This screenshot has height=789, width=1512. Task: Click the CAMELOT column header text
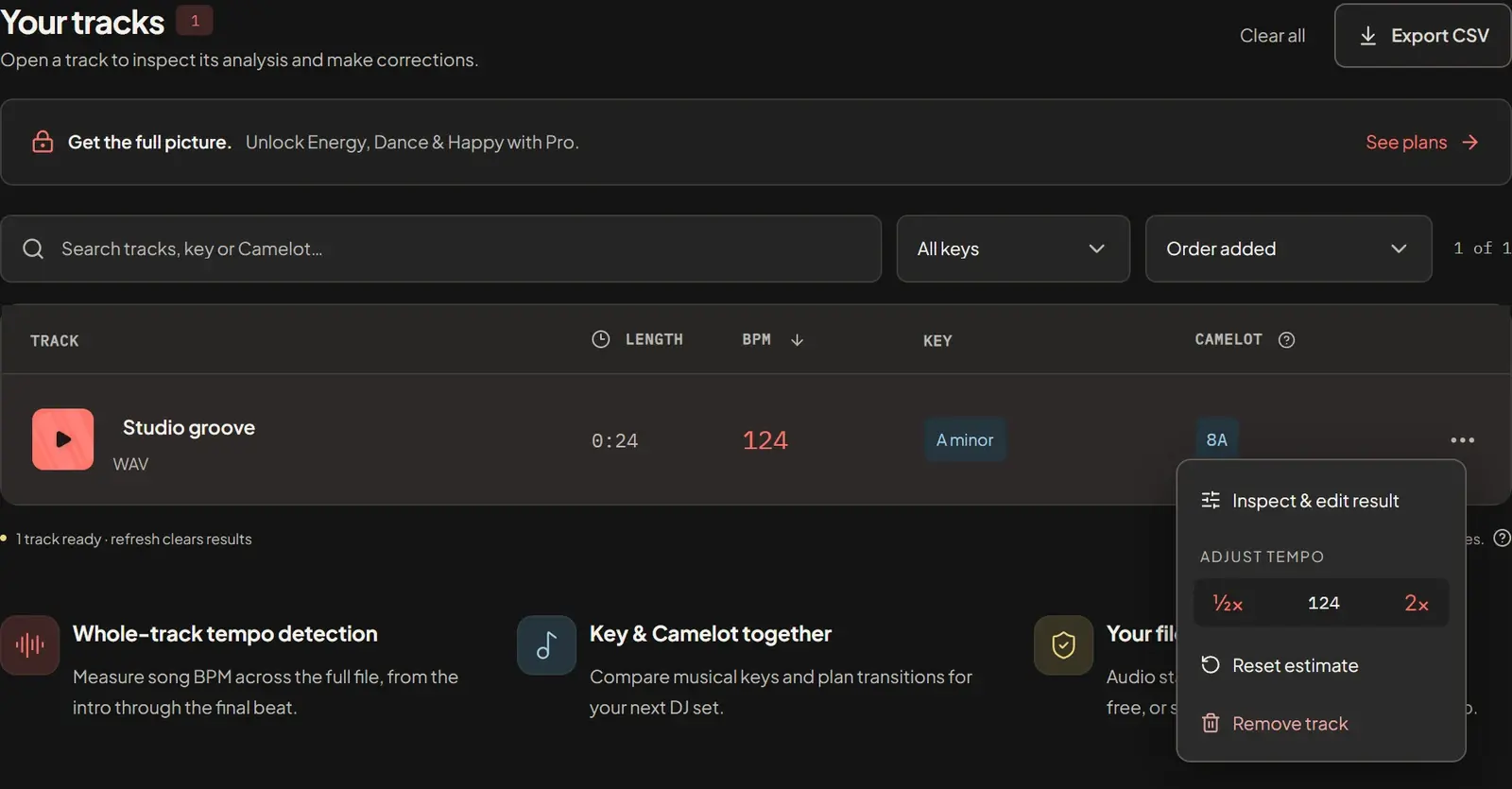(1228, 339)
